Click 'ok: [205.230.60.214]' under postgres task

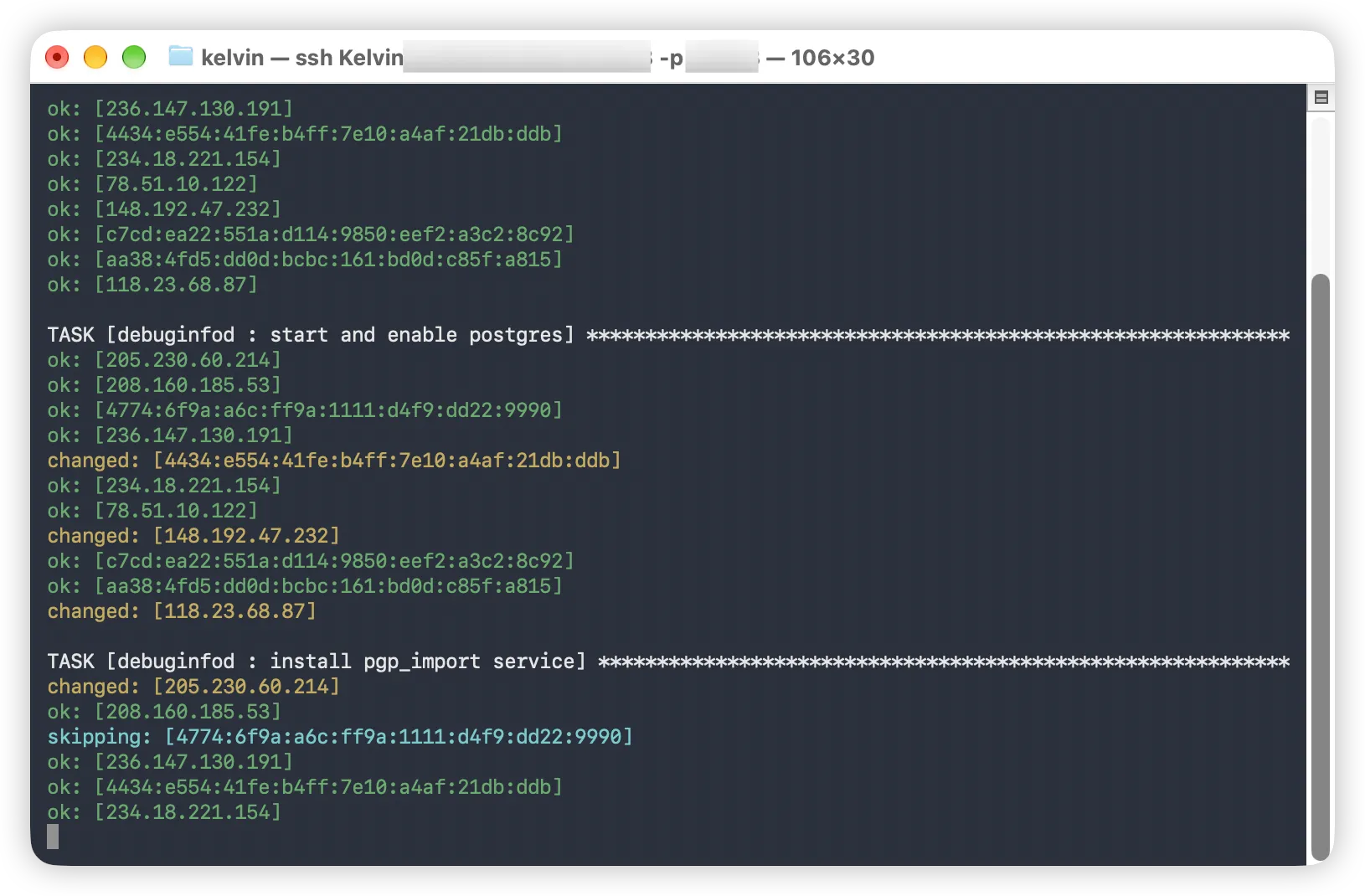coord(164,360)
